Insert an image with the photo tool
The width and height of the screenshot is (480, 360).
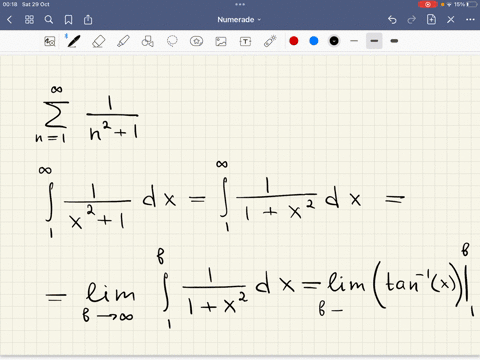click(x=221, y=41)
